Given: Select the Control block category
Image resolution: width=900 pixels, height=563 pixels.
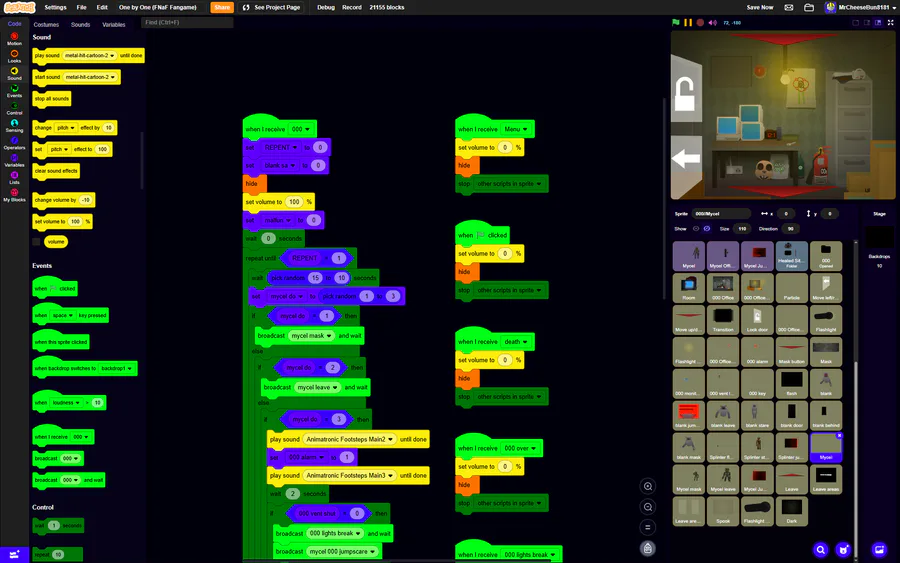Looking at the screenshot, I should pos(14,108).
